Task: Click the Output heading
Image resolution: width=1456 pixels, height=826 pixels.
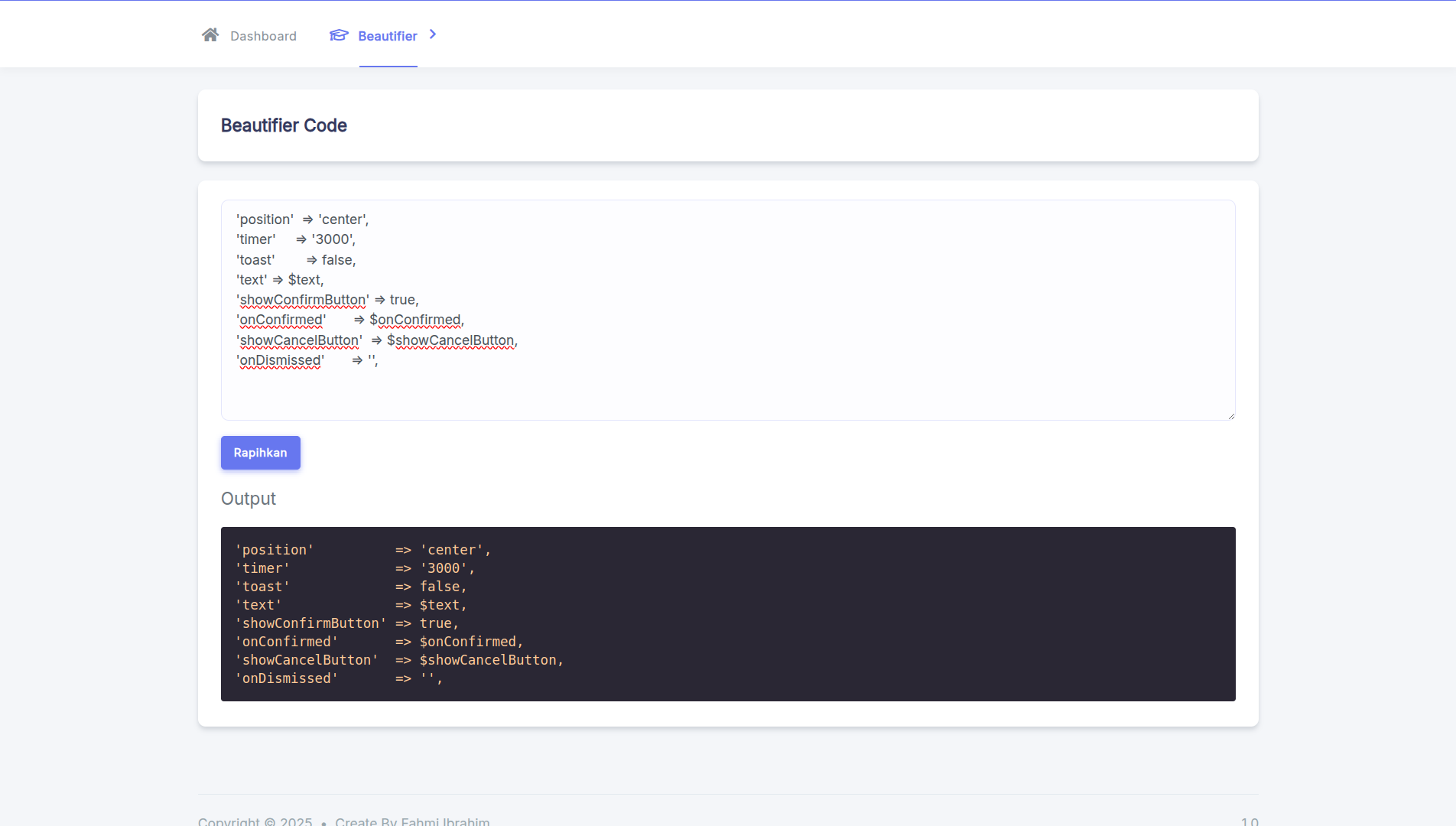Action: point(248,499)
